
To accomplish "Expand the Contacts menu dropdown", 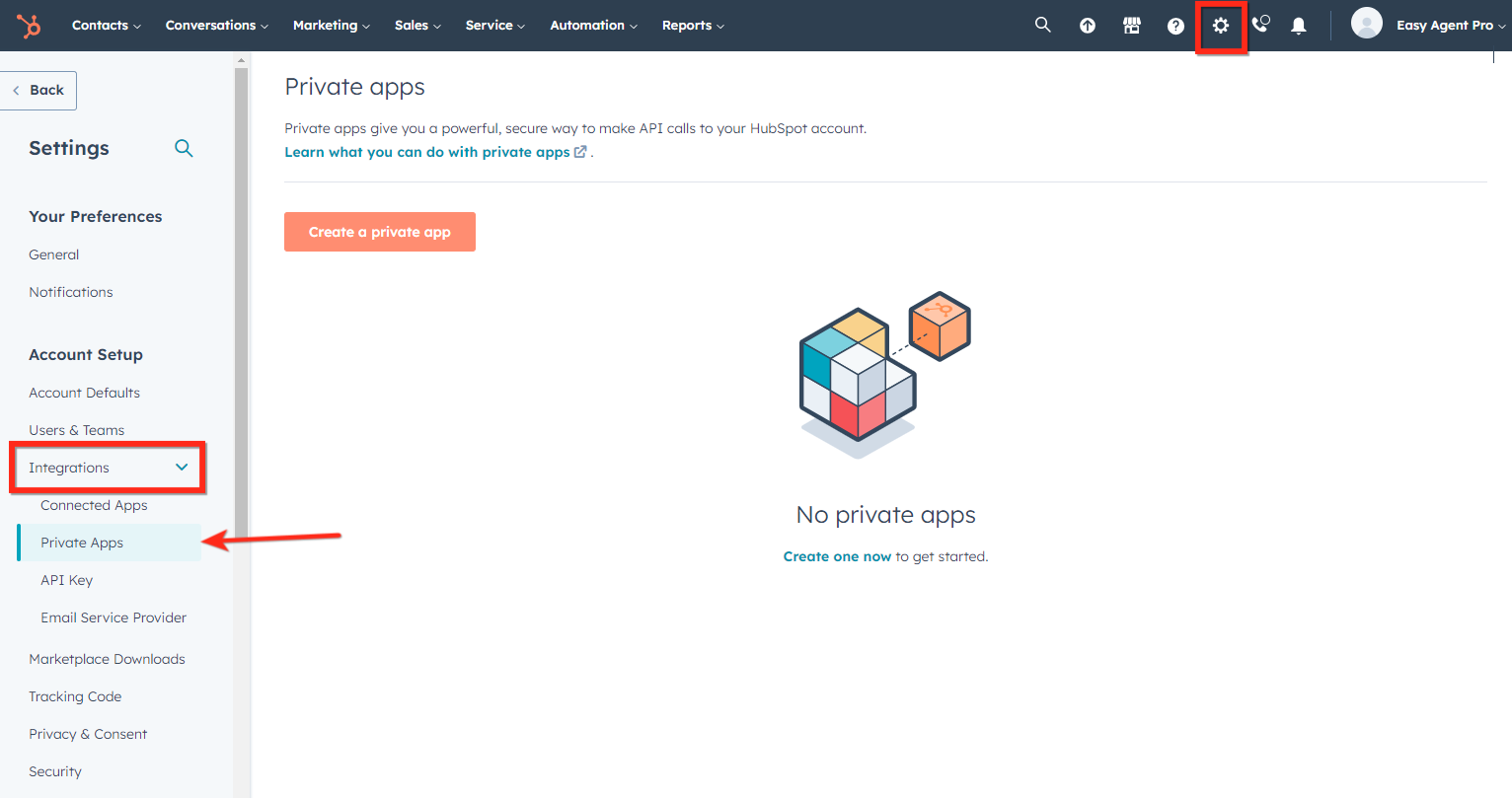I will [106, 26].
